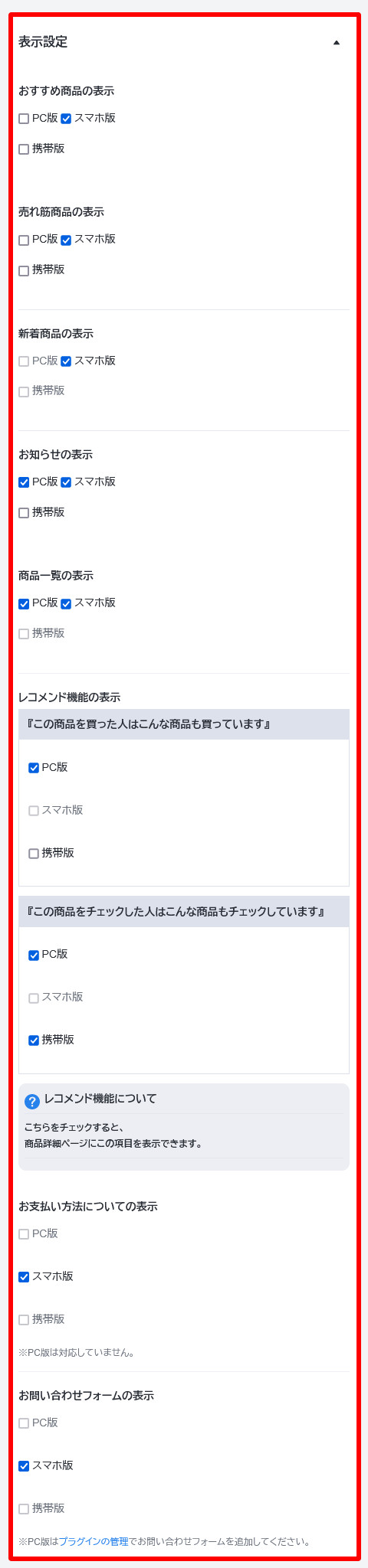Open the プラグインの管理 link
The width and height of the screenshot is (368, 1568).
click(x=94, y=1542)
